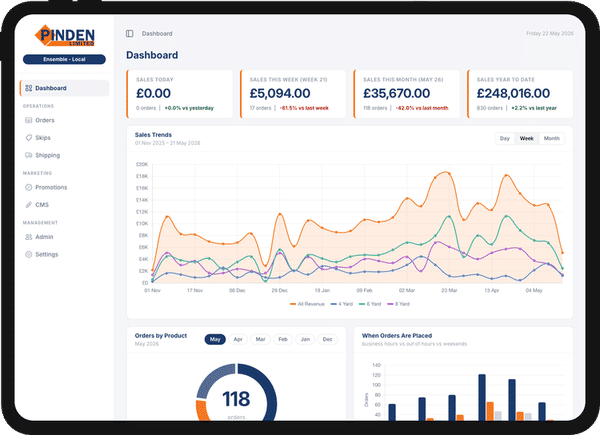Click the Skips tag icon
Viewport: 600px width, 435px height.
(29, 138)
